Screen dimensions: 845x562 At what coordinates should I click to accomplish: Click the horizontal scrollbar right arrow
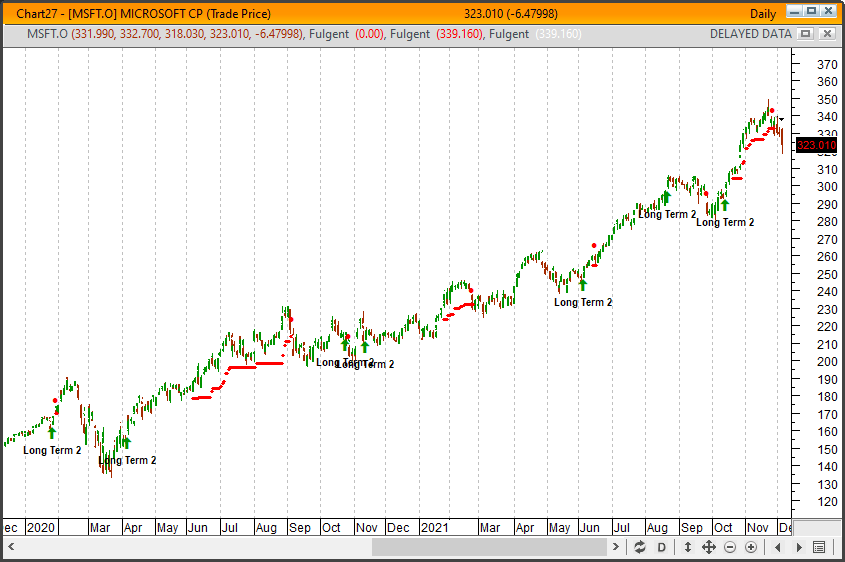tap(616, 547)
